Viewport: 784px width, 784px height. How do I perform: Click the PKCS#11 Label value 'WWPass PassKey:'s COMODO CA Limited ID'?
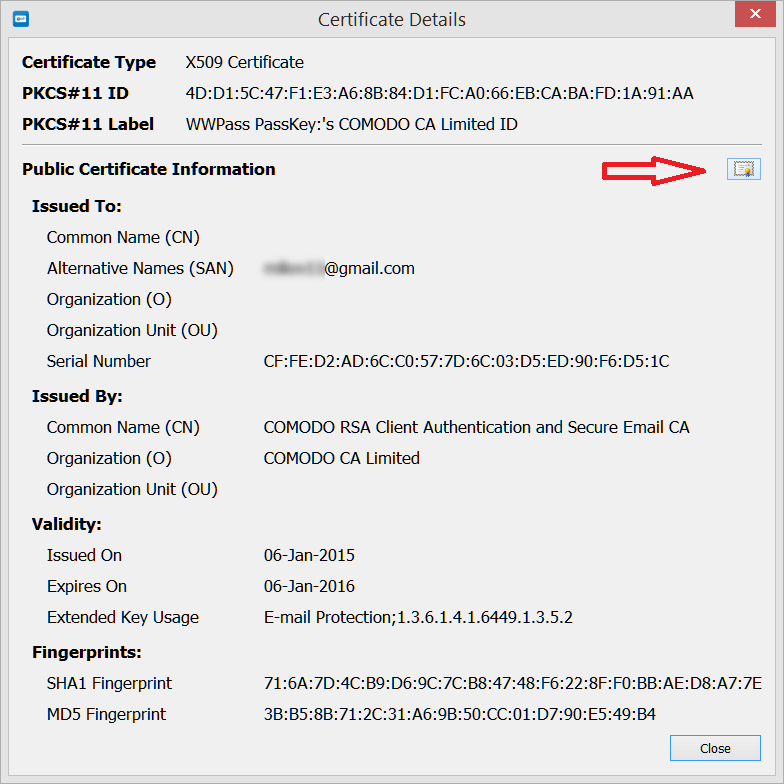[352, 124]
